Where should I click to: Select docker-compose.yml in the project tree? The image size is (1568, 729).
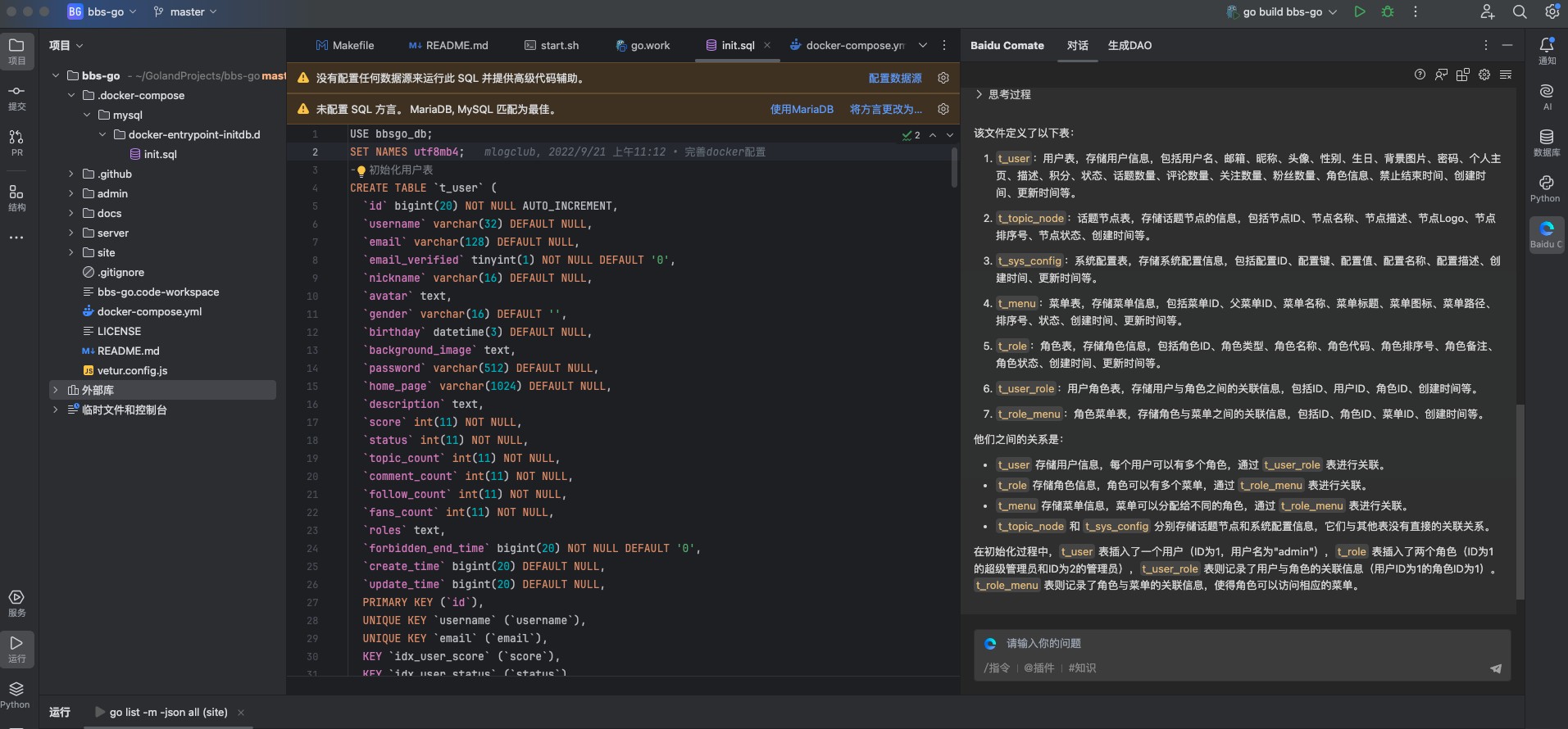click(141, 311)
